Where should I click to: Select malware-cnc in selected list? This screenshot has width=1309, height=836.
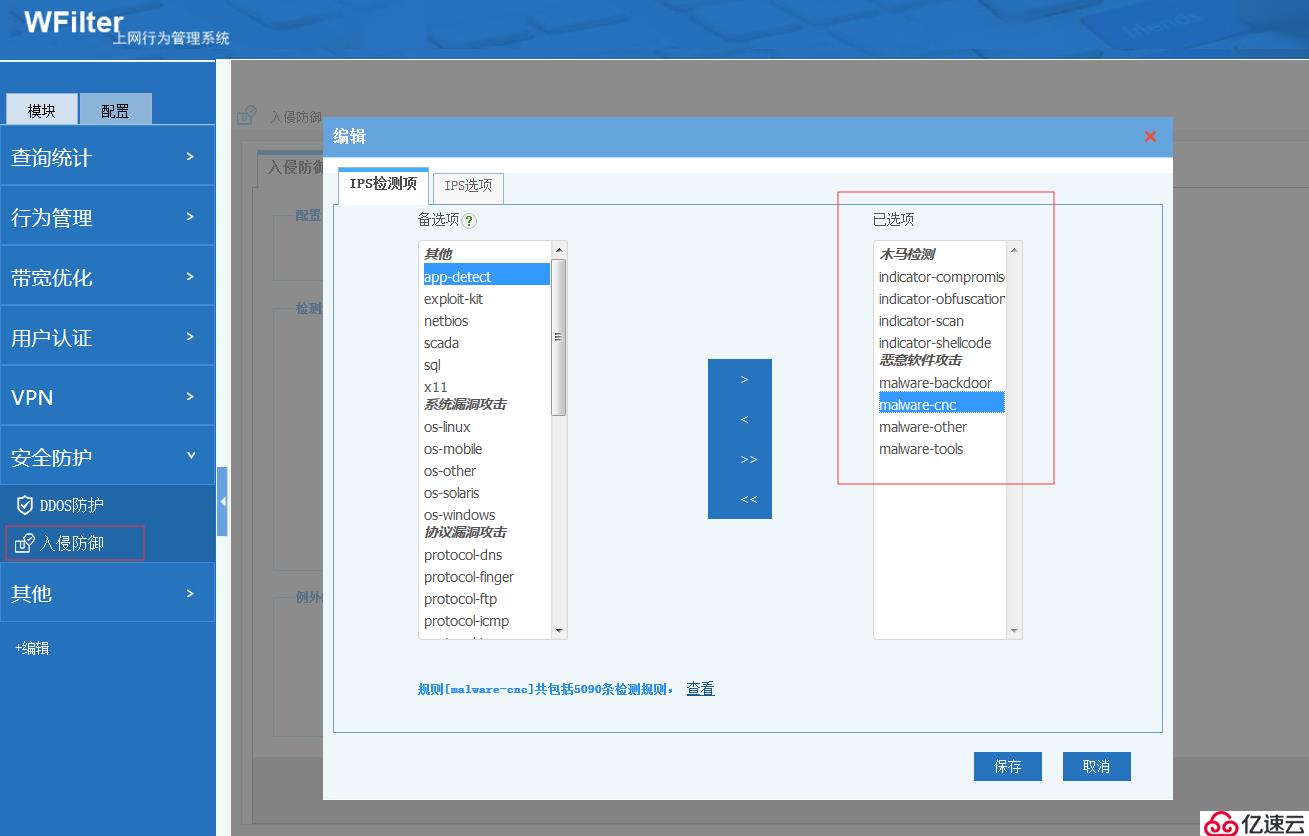click(x=941, y=405)
